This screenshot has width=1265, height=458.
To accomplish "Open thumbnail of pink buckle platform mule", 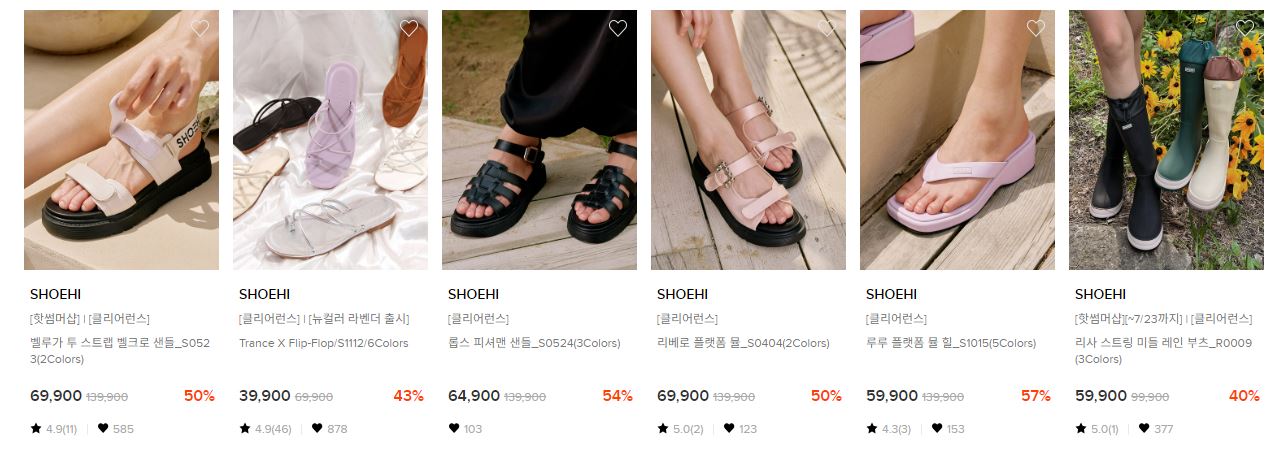I will (748, 140).
